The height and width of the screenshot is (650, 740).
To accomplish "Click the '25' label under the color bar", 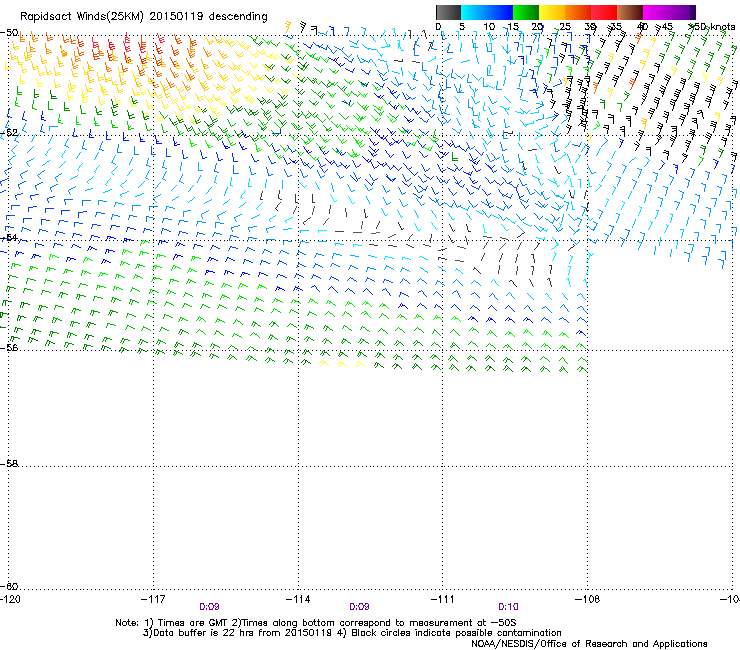I will click(x=565, y=27).
